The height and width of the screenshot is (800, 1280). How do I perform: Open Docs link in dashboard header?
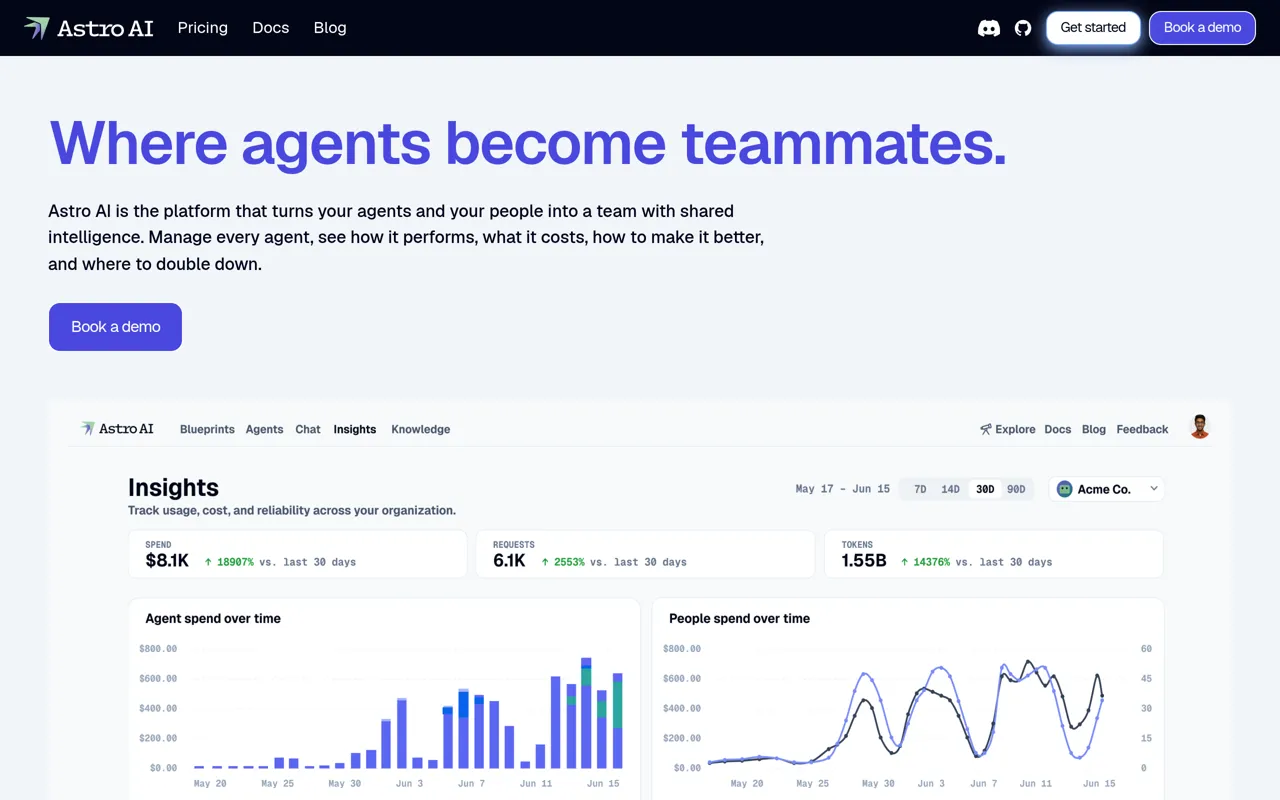coord(1058,429)
